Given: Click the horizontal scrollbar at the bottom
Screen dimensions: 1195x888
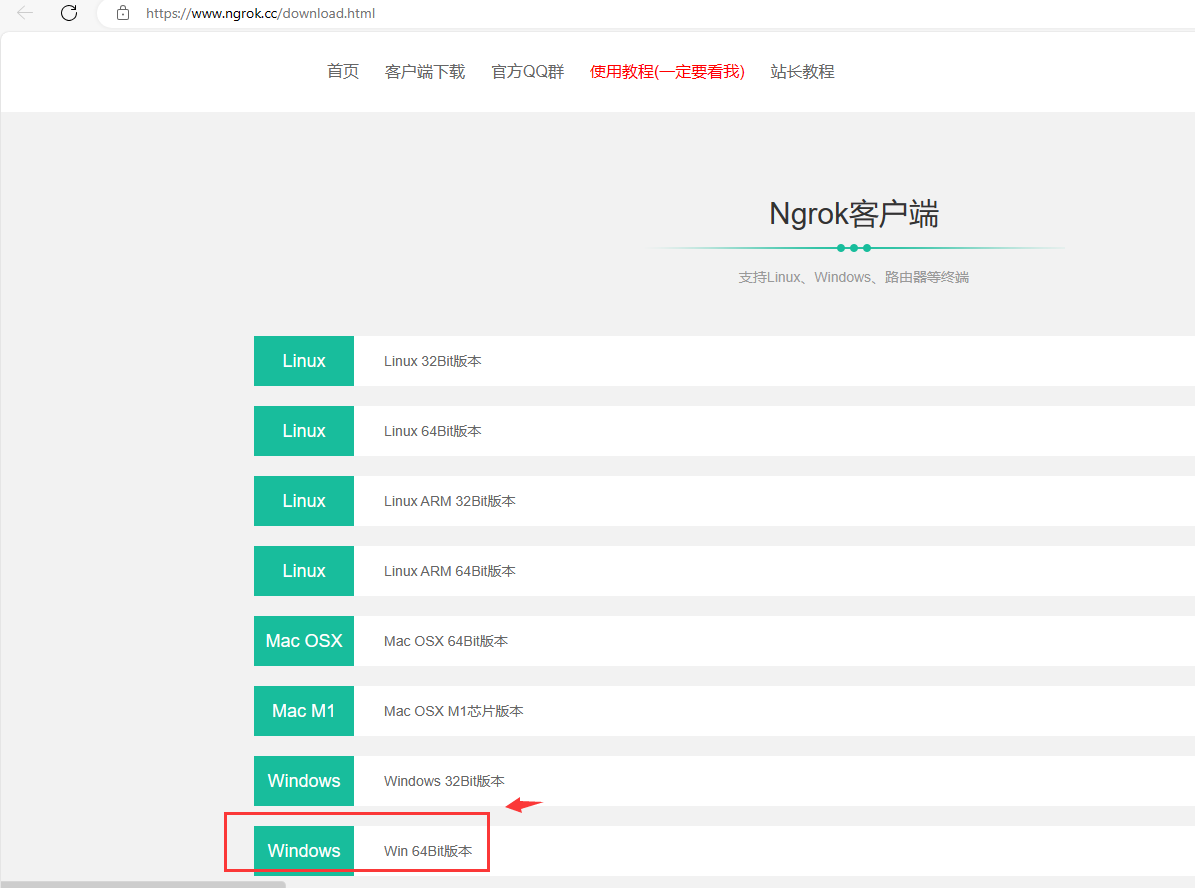Looking at the screenshot, I should [143, 884].
